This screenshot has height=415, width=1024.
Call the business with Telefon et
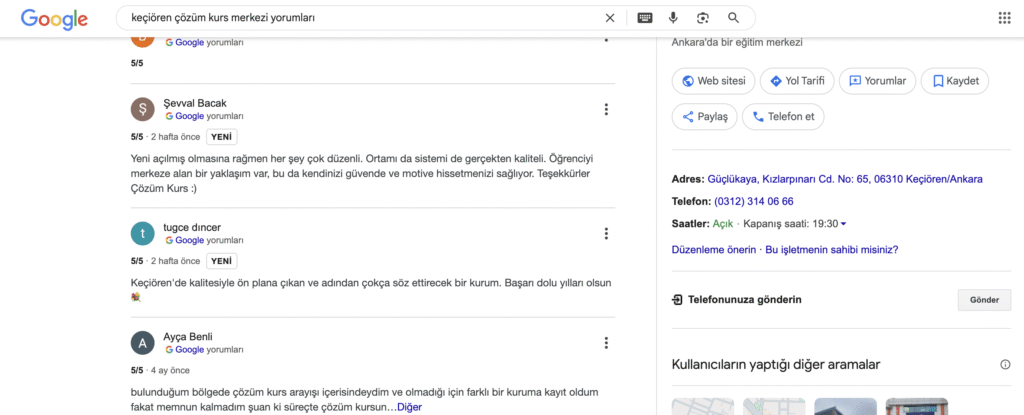(783, 117)
